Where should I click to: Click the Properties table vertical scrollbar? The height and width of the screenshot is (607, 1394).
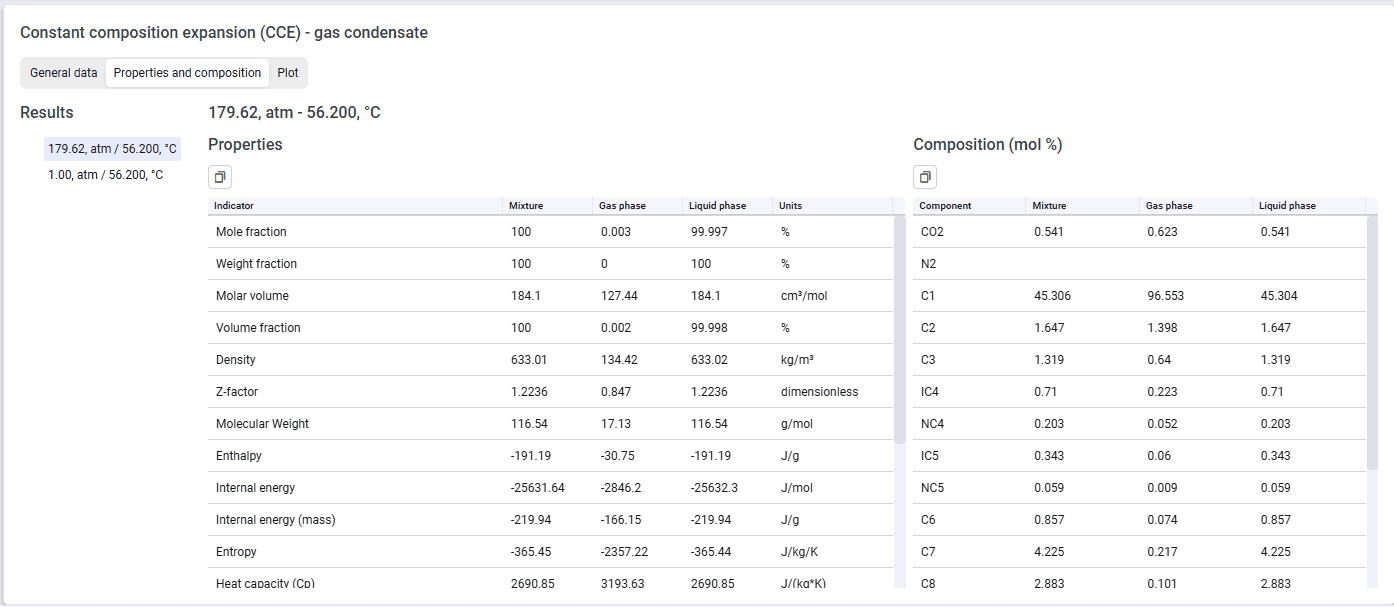[x=900, y=330]
